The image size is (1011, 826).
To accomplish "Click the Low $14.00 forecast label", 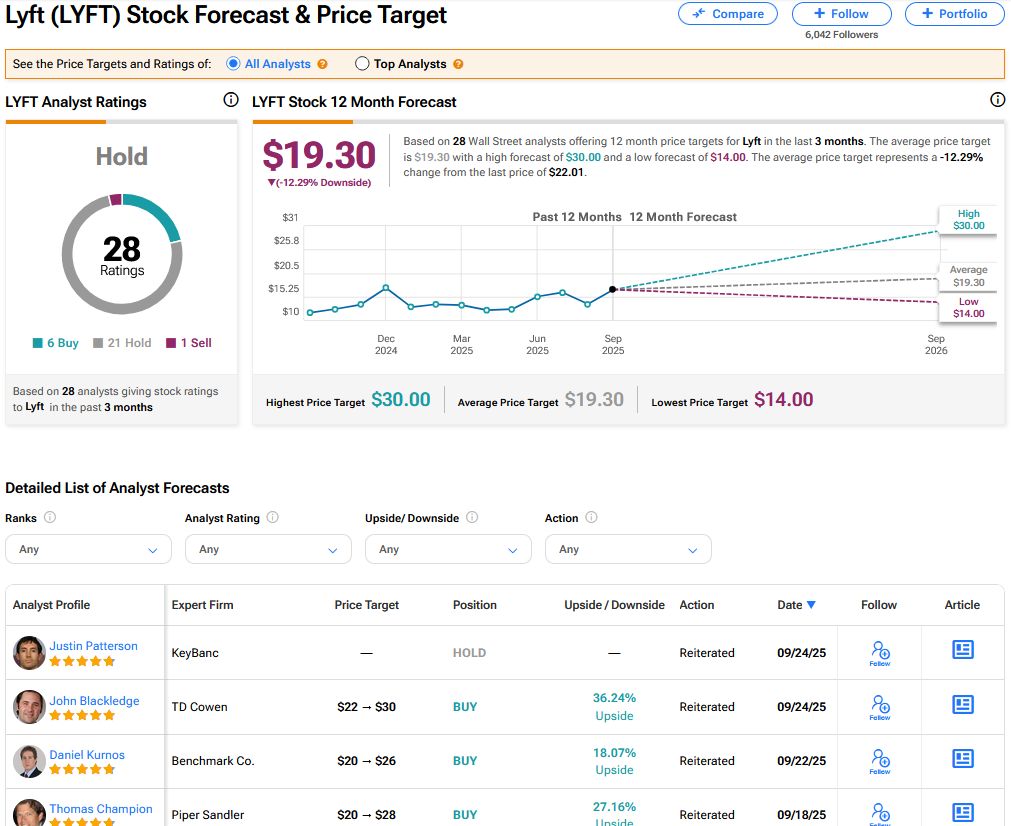I will pyautogui.click(x=968, y=308).
